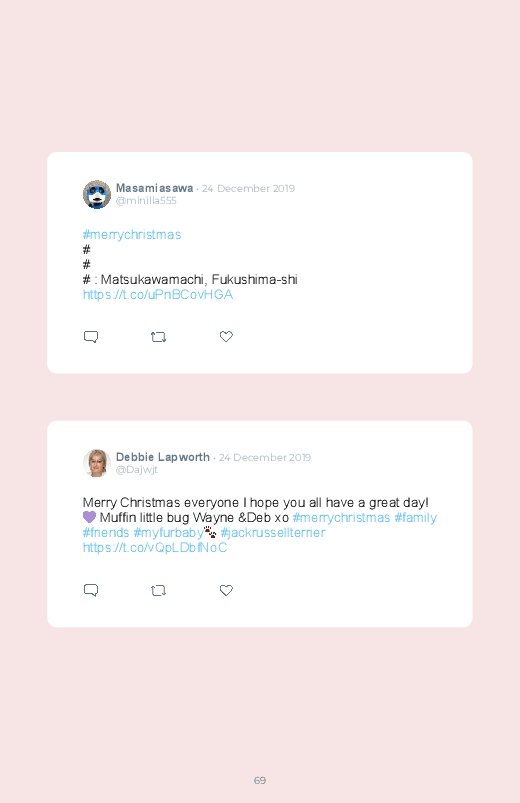Like Debbie Lapworth's tweet with heart icon
The image size is (520, 803).
pyautogui.click(x=226, y=590)
